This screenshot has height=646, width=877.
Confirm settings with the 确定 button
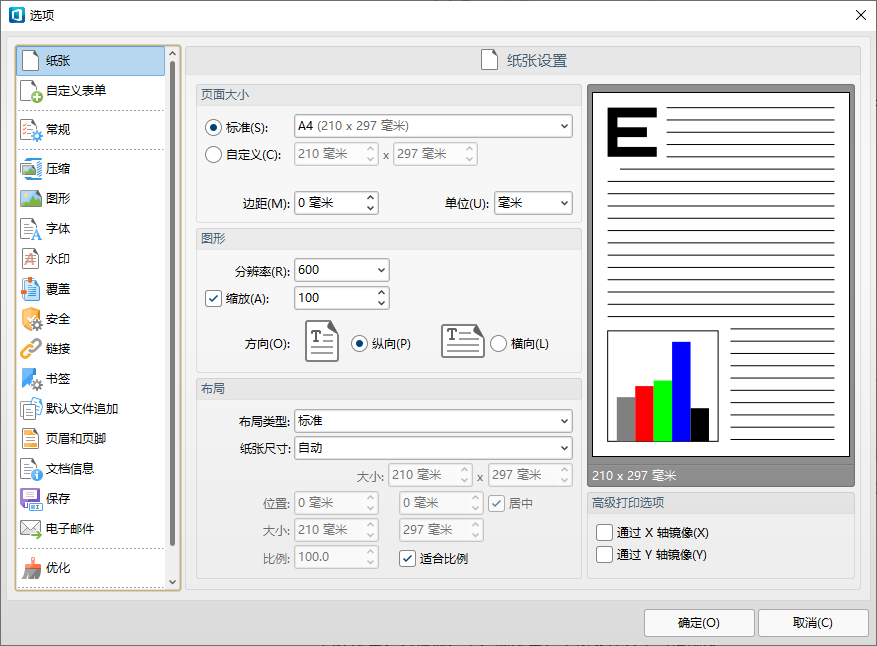pos(698,622)
